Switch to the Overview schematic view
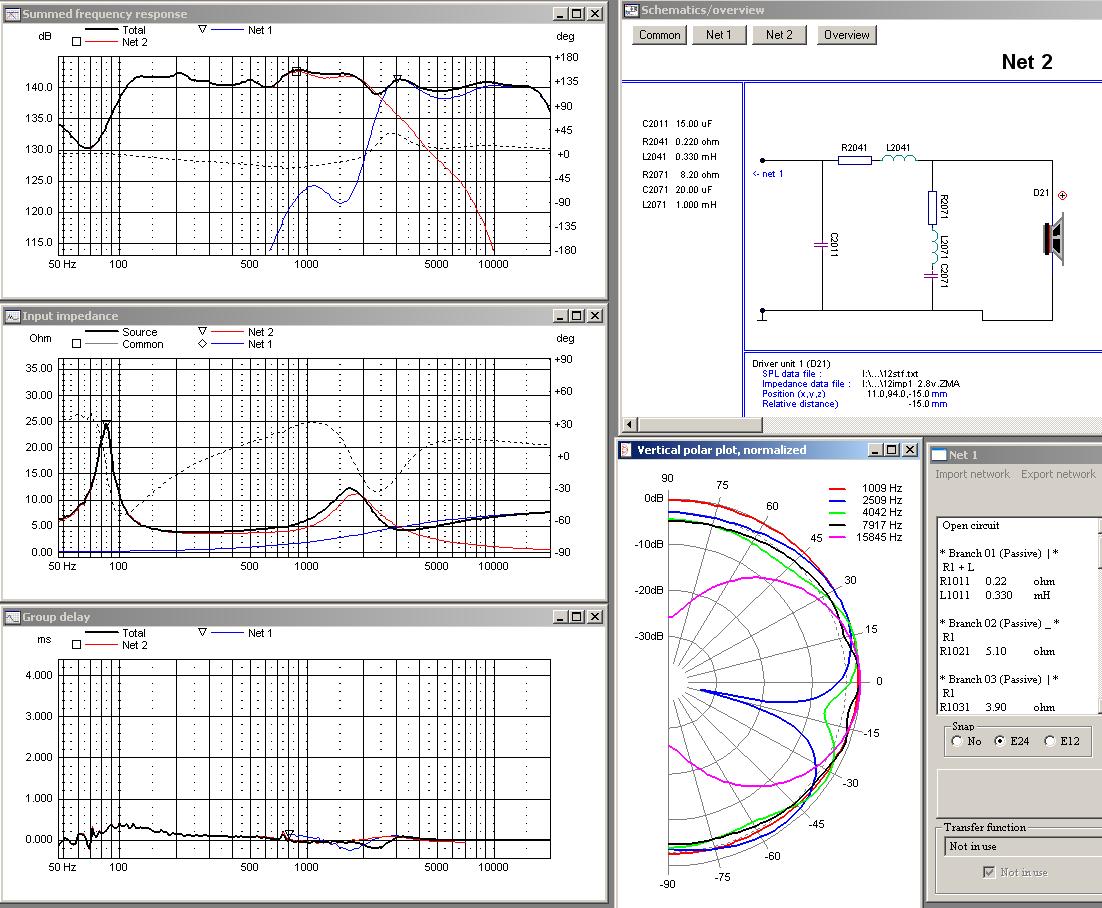 click(846, 35)
